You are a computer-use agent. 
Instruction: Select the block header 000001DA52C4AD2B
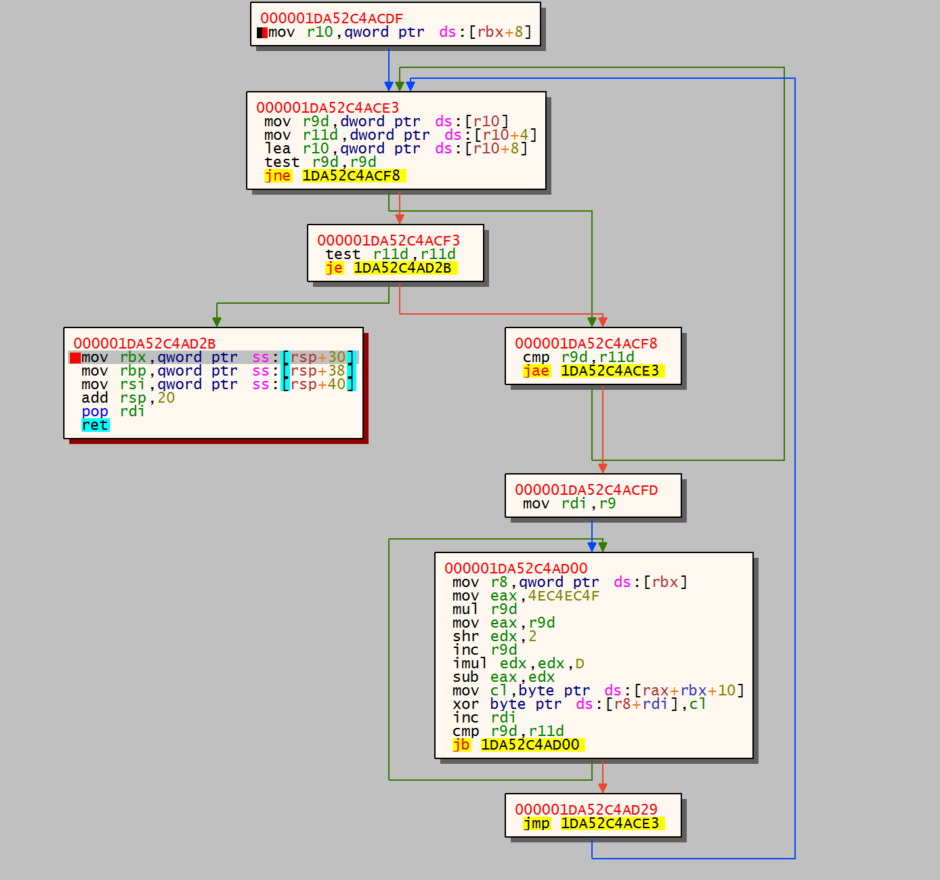click(x=144, y=343)
